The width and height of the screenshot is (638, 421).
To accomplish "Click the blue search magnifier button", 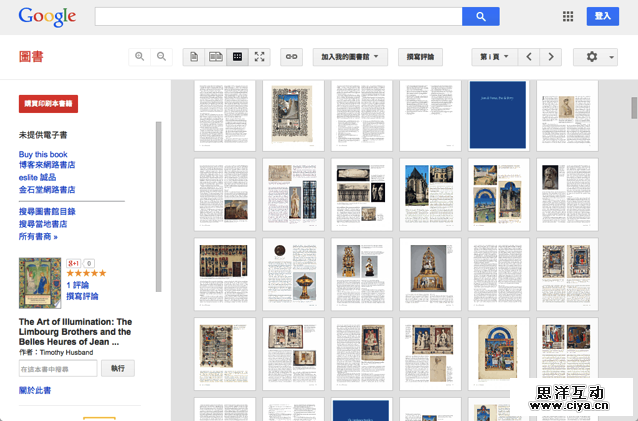I will 480,16.
